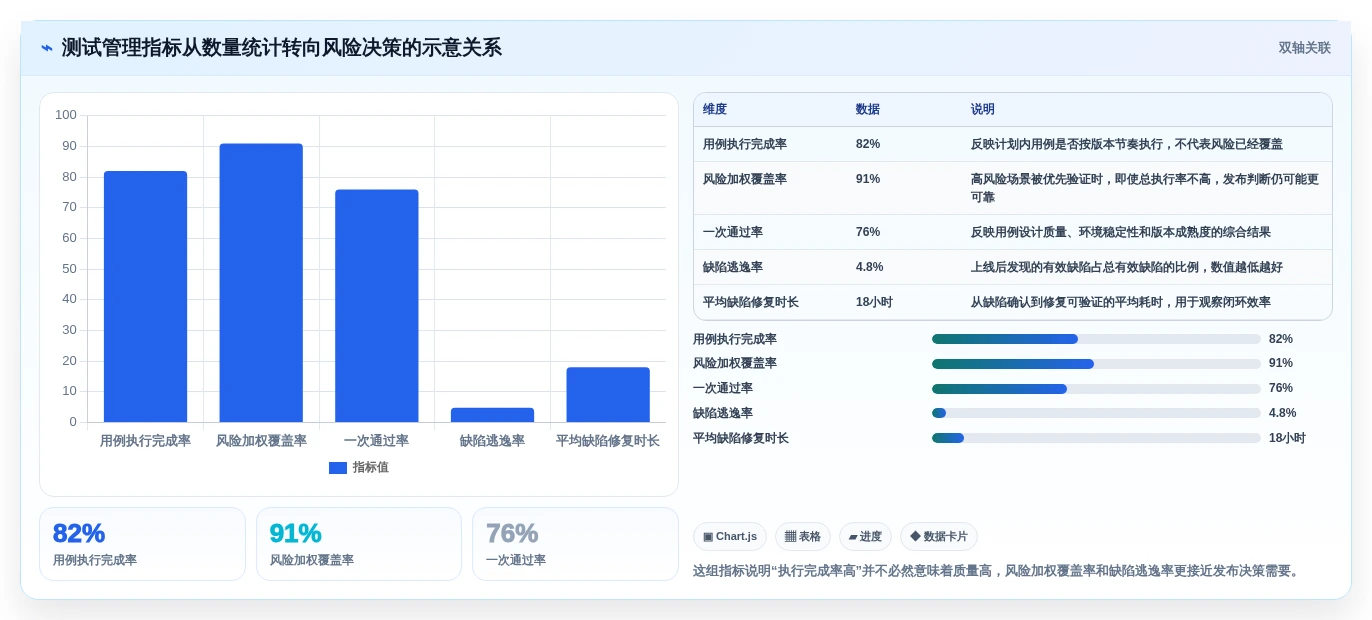Click x-axis label 平均缺陷修复时长 under chart

608,441
